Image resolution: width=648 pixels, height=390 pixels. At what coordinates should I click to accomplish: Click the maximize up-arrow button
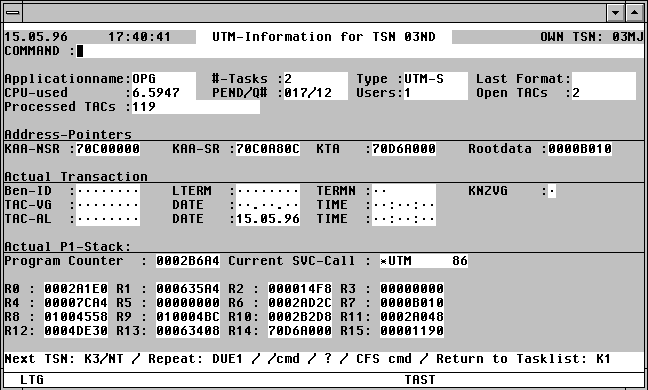tap(634, 12)
